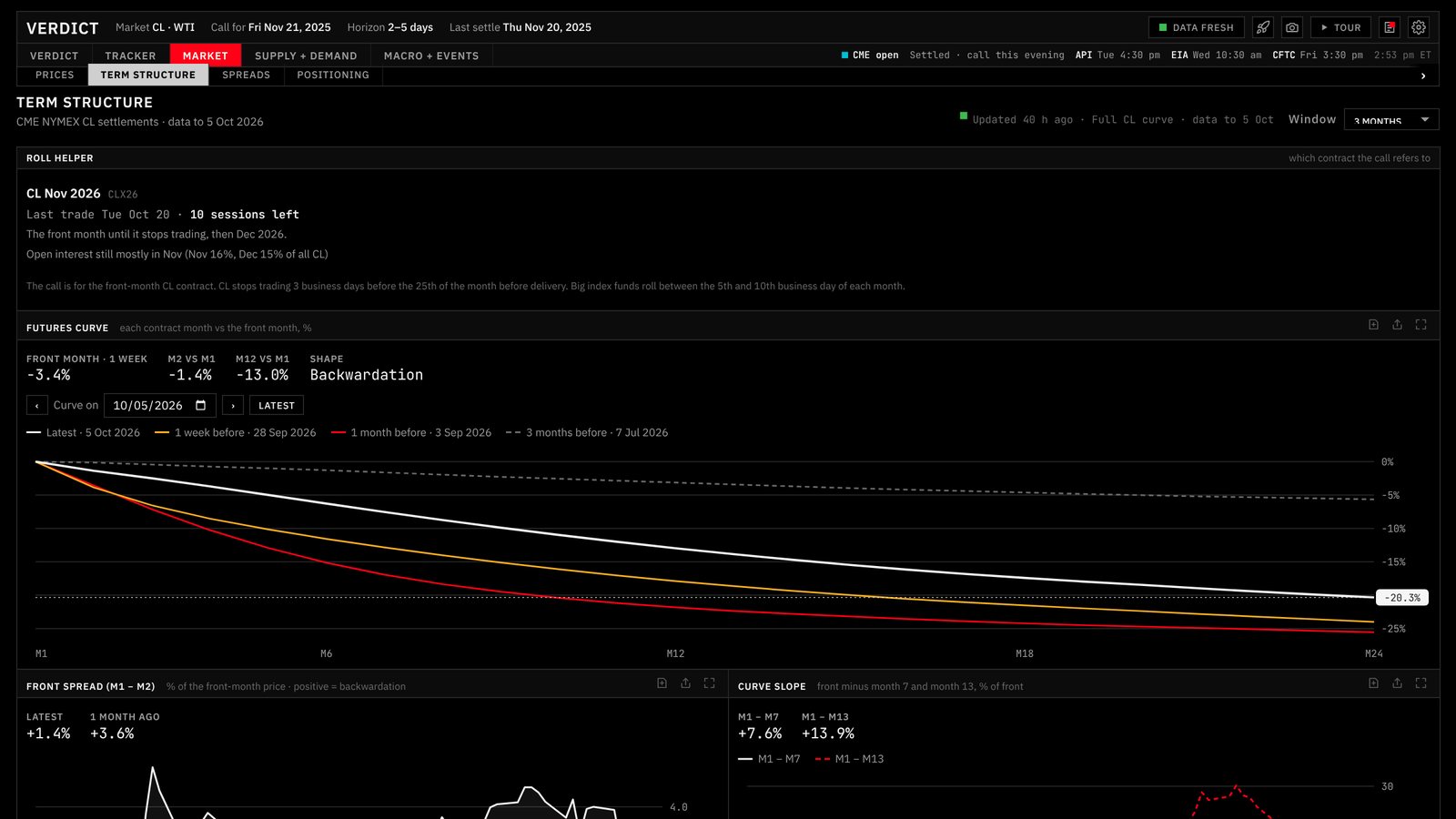Click the M2 vs M1 -1.4% value

190,375
